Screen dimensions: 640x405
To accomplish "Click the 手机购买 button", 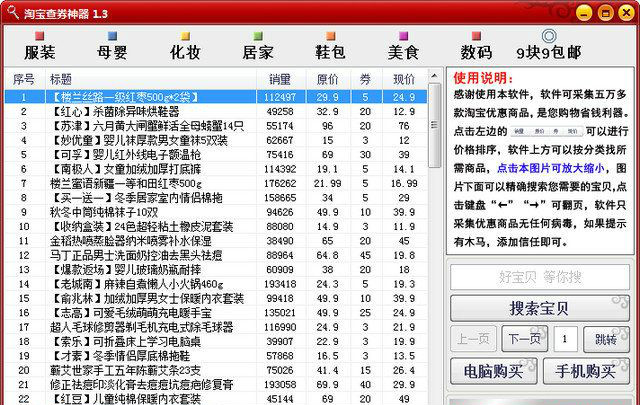I will (586, 371).
